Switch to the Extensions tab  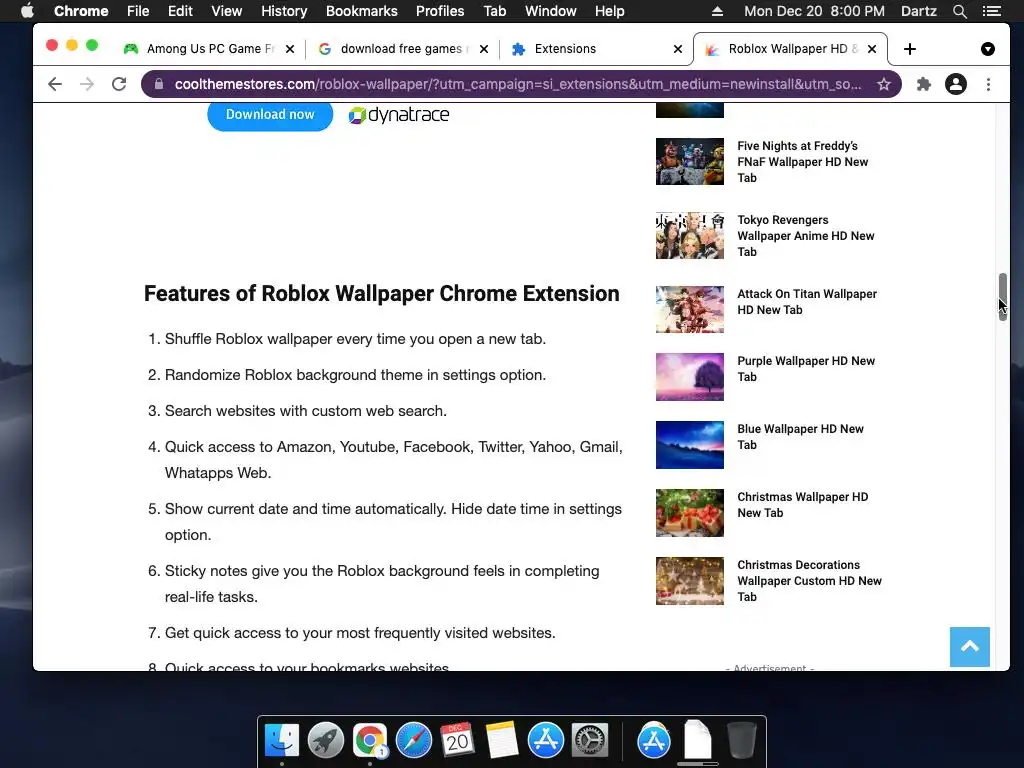point(597,49)
